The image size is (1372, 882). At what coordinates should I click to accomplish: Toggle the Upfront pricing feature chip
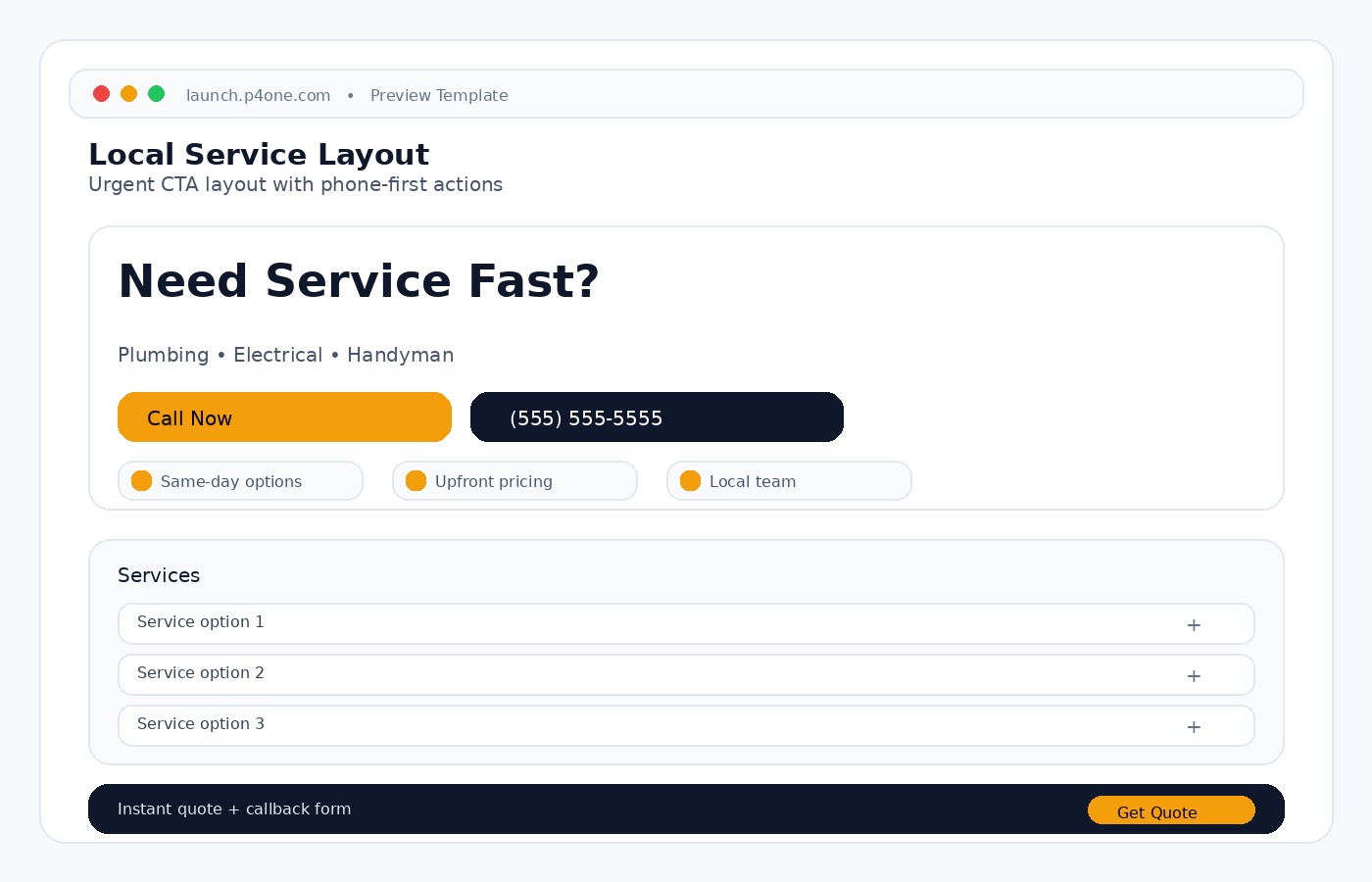pyautogui.click(x=514, y=480)
